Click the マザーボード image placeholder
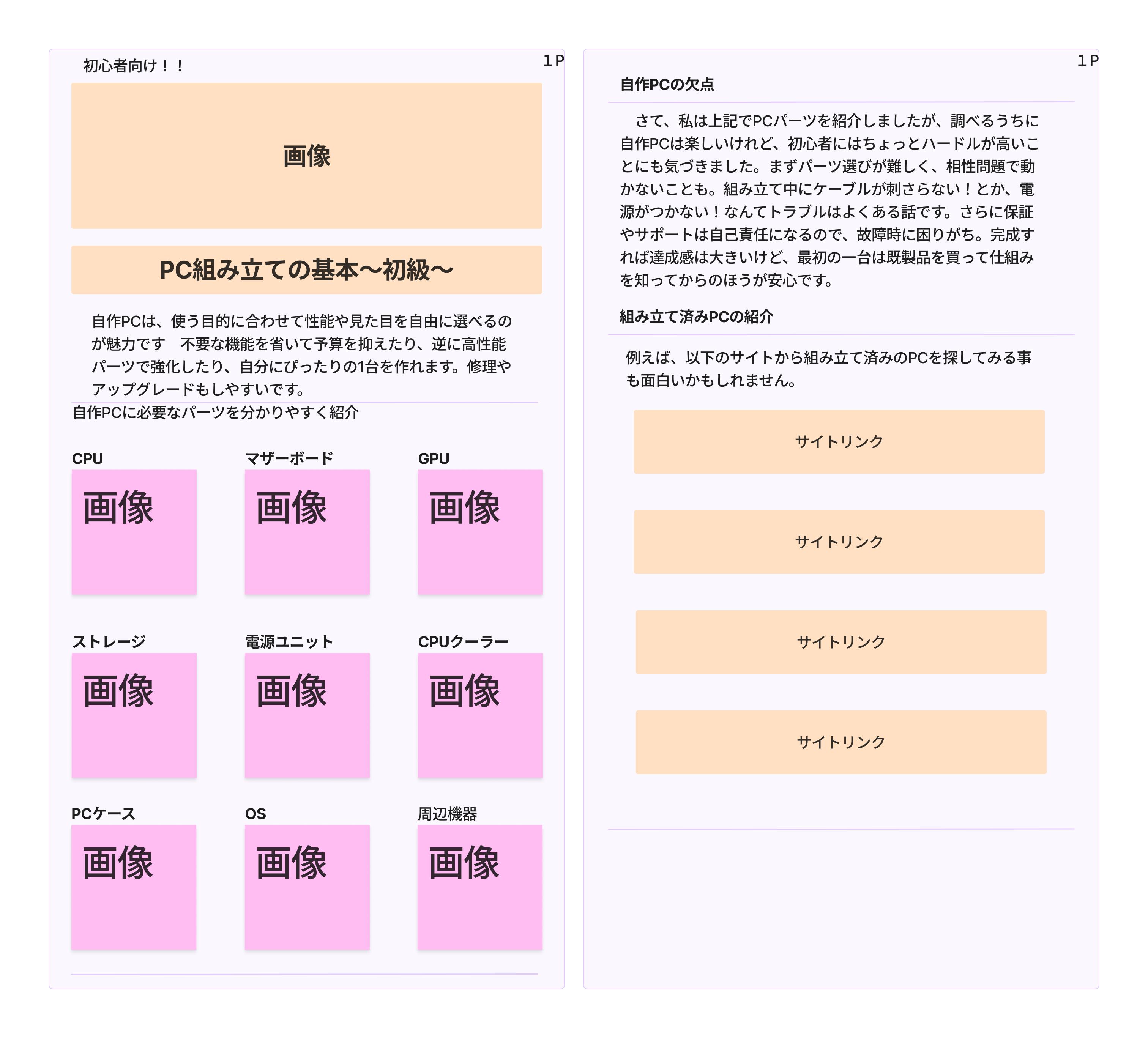 point(307,532)
